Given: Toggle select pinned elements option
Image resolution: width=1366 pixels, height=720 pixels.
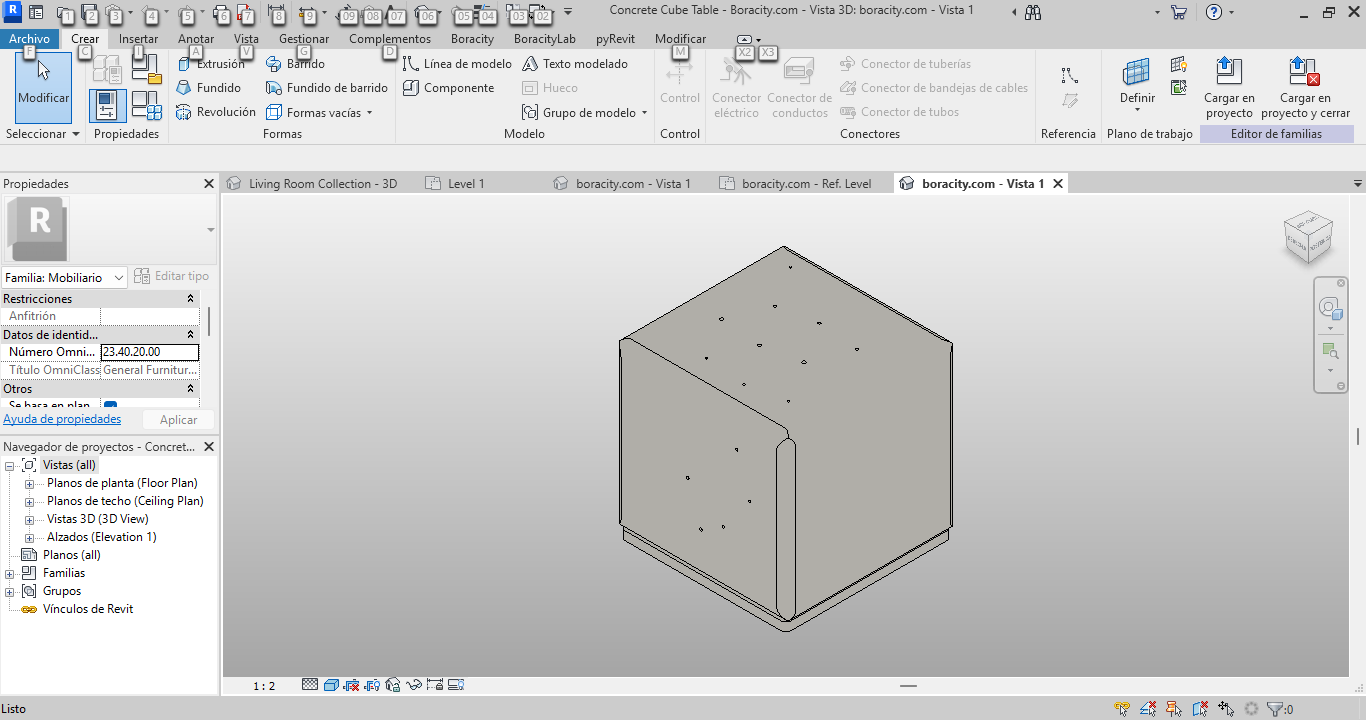Looking at the screenshot, I should [1175, 709].
